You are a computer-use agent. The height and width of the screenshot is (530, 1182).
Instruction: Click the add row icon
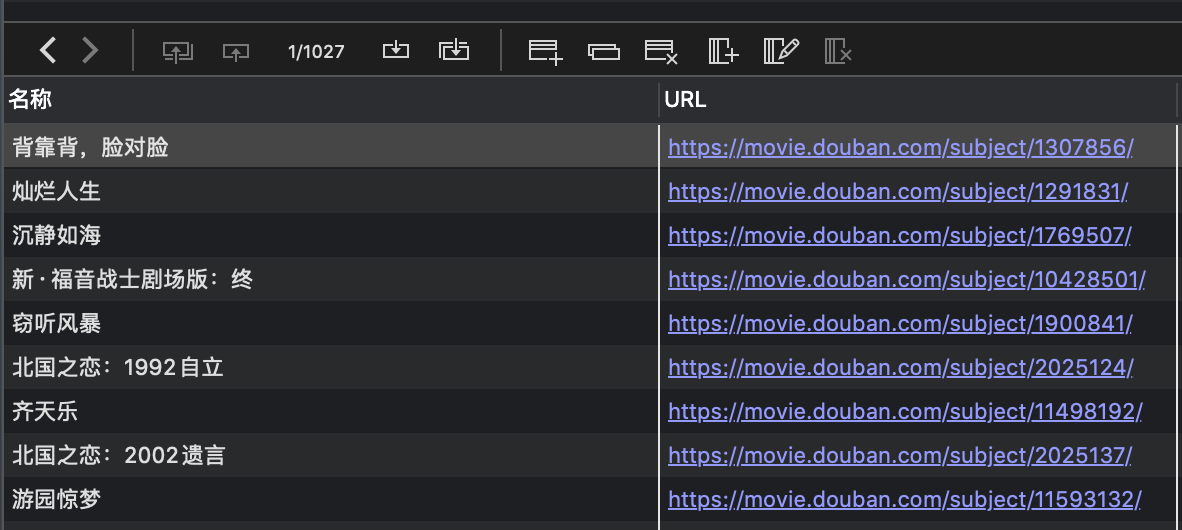(x=545, y=51)
